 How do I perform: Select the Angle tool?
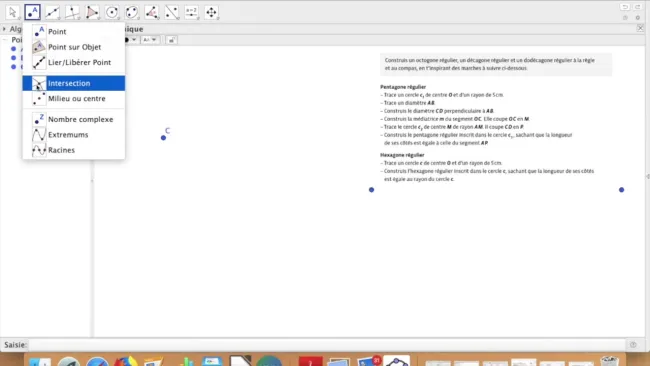point(152,12)
